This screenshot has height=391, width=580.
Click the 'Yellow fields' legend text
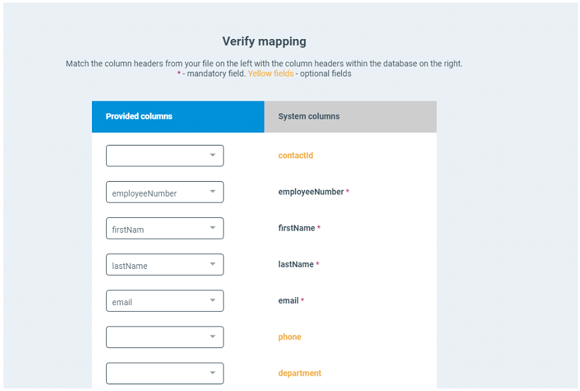pos(271,74)
